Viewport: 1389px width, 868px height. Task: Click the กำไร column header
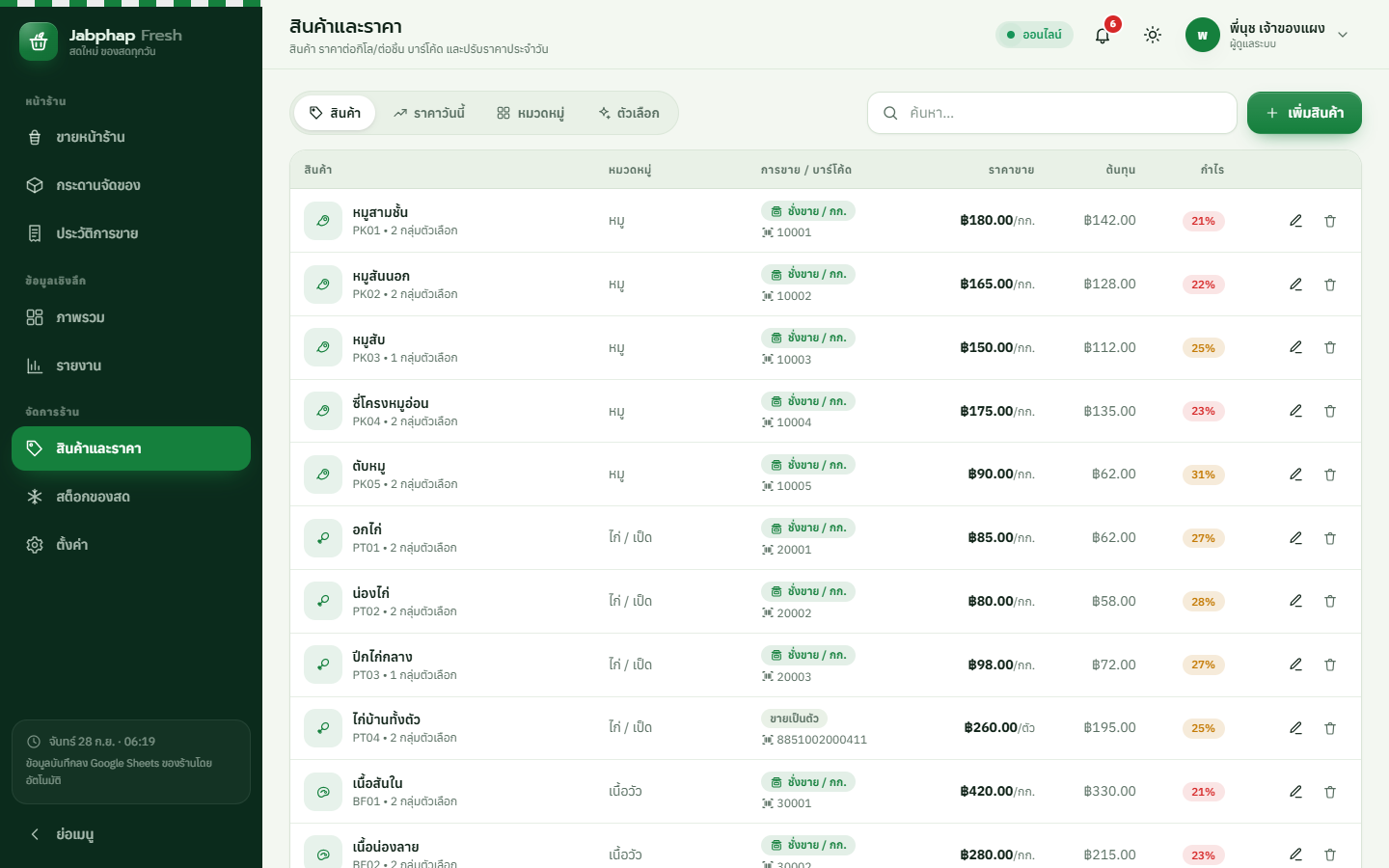pyautogui.click(x=1212, y=170)
